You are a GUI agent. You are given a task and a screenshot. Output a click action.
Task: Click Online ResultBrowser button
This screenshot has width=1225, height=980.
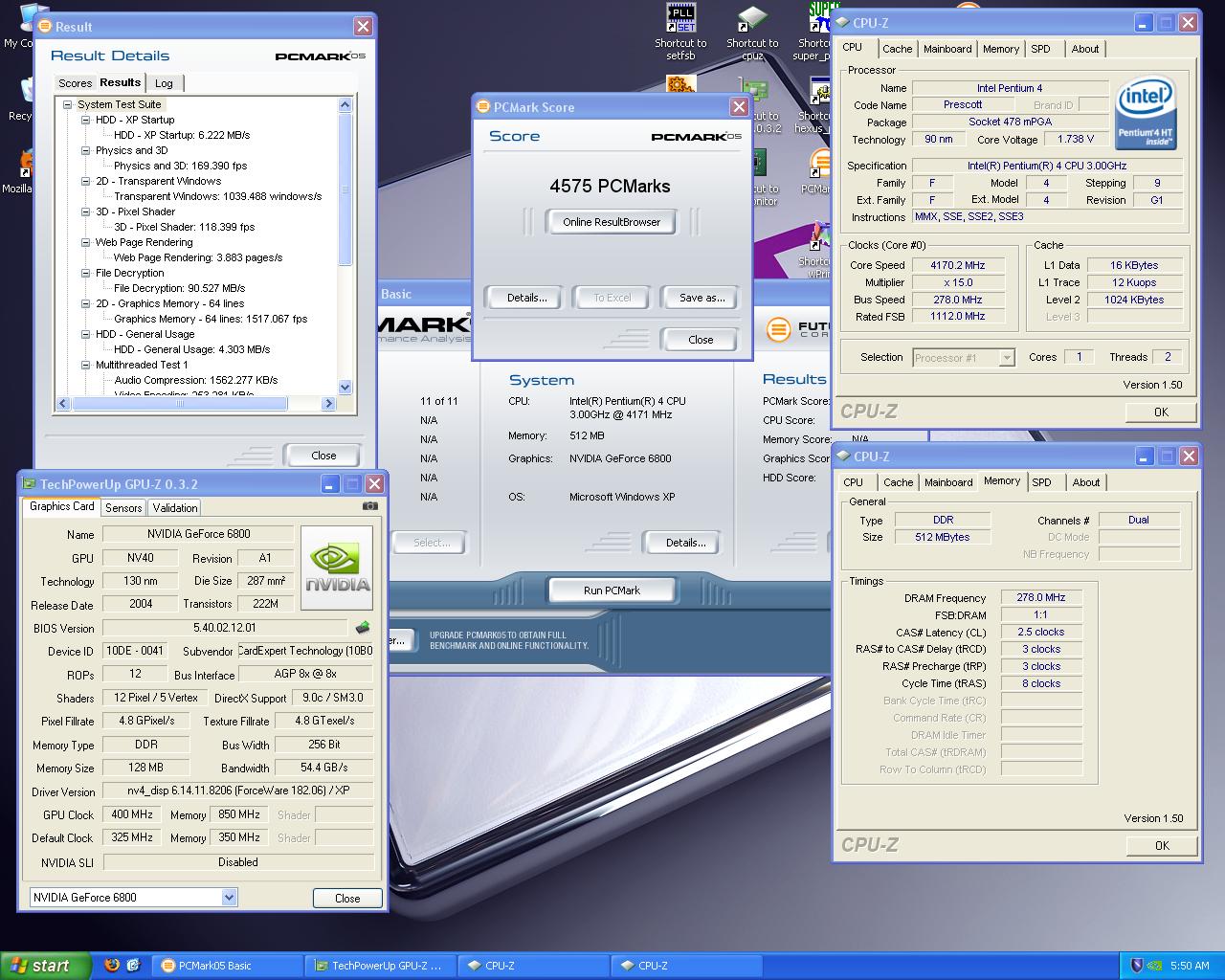[612, 222]
